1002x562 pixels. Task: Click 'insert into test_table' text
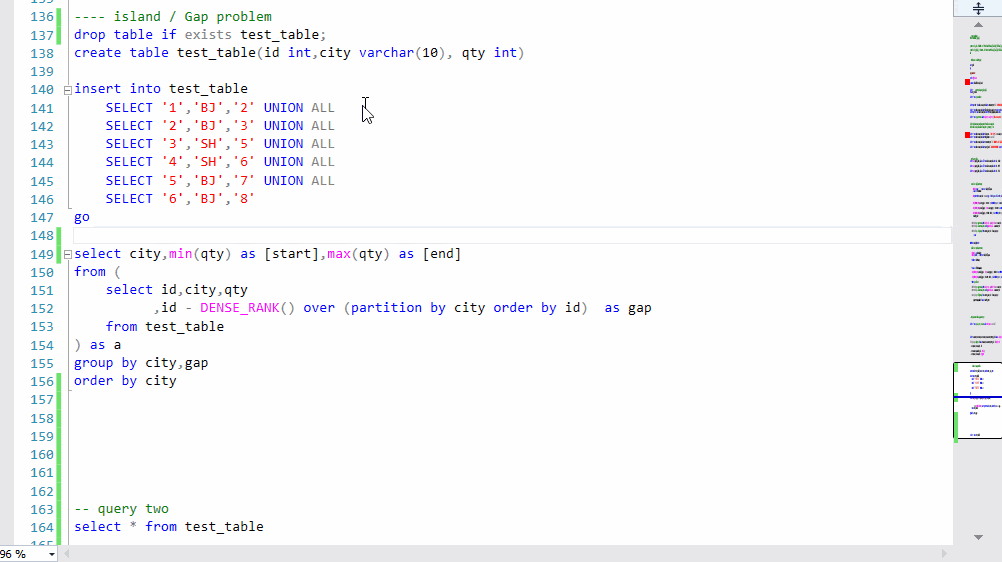(161, 89)
